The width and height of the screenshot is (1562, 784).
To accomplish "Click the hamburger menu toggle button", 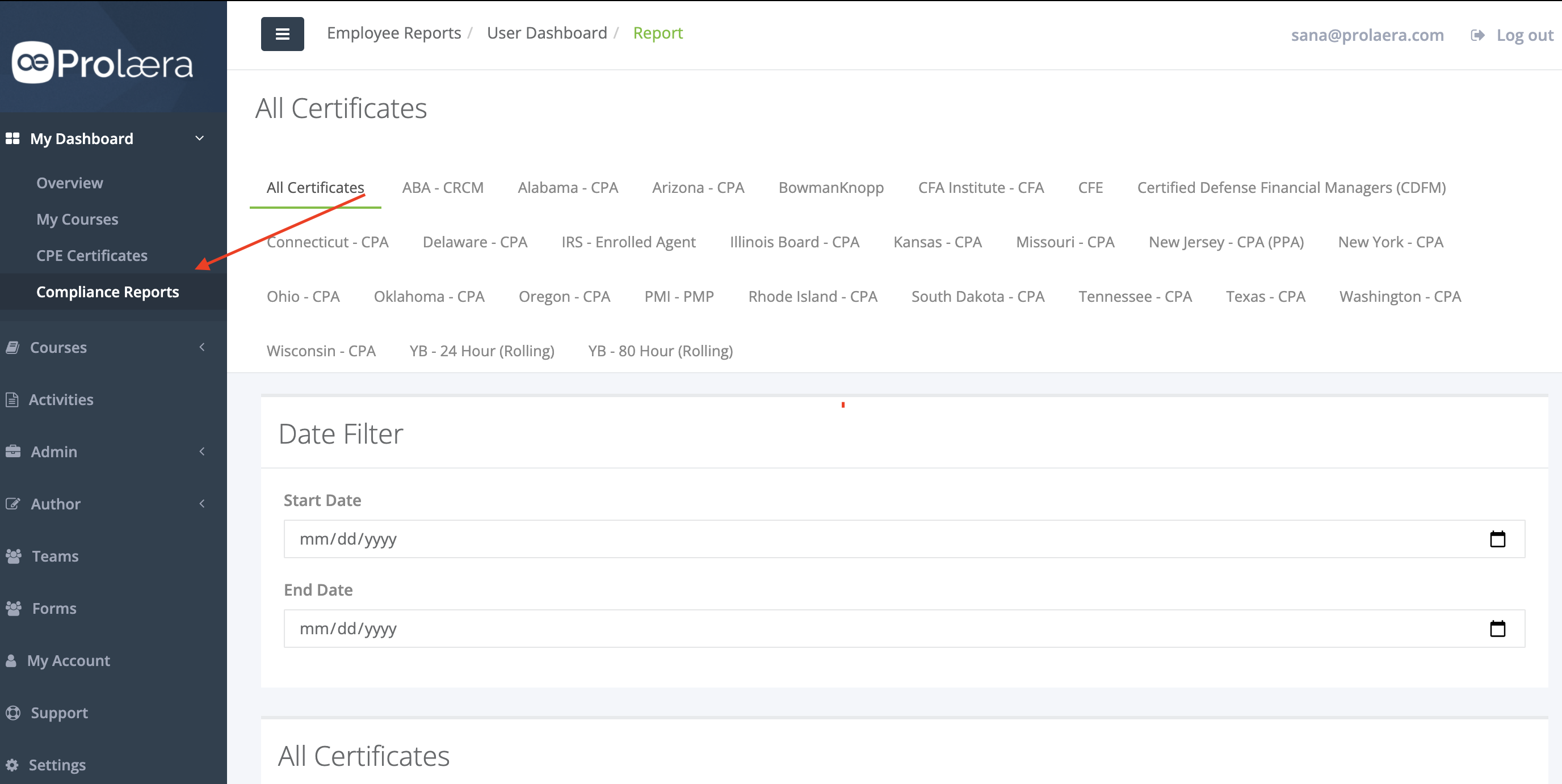I will tap(283, 34).
